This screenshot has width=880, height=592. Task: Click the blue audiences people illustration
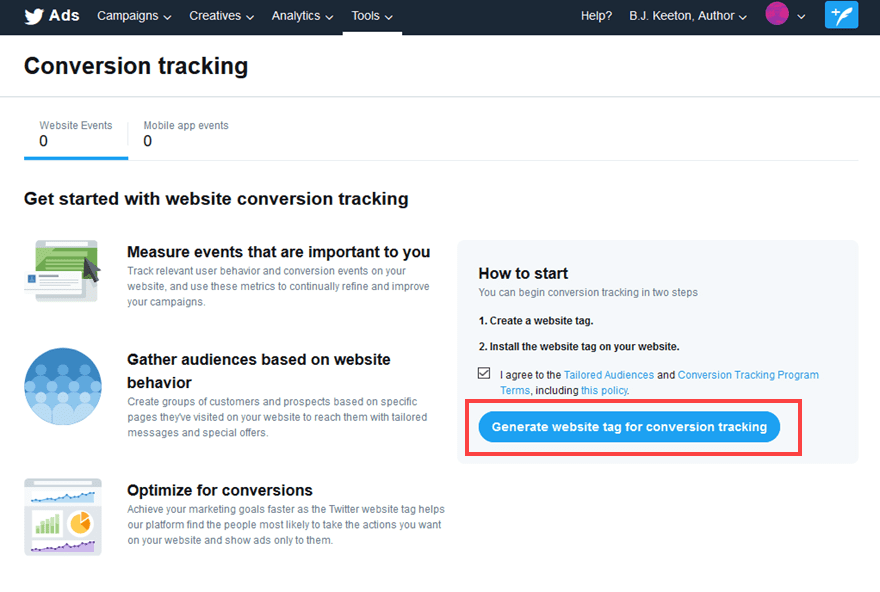coord(62,386)
